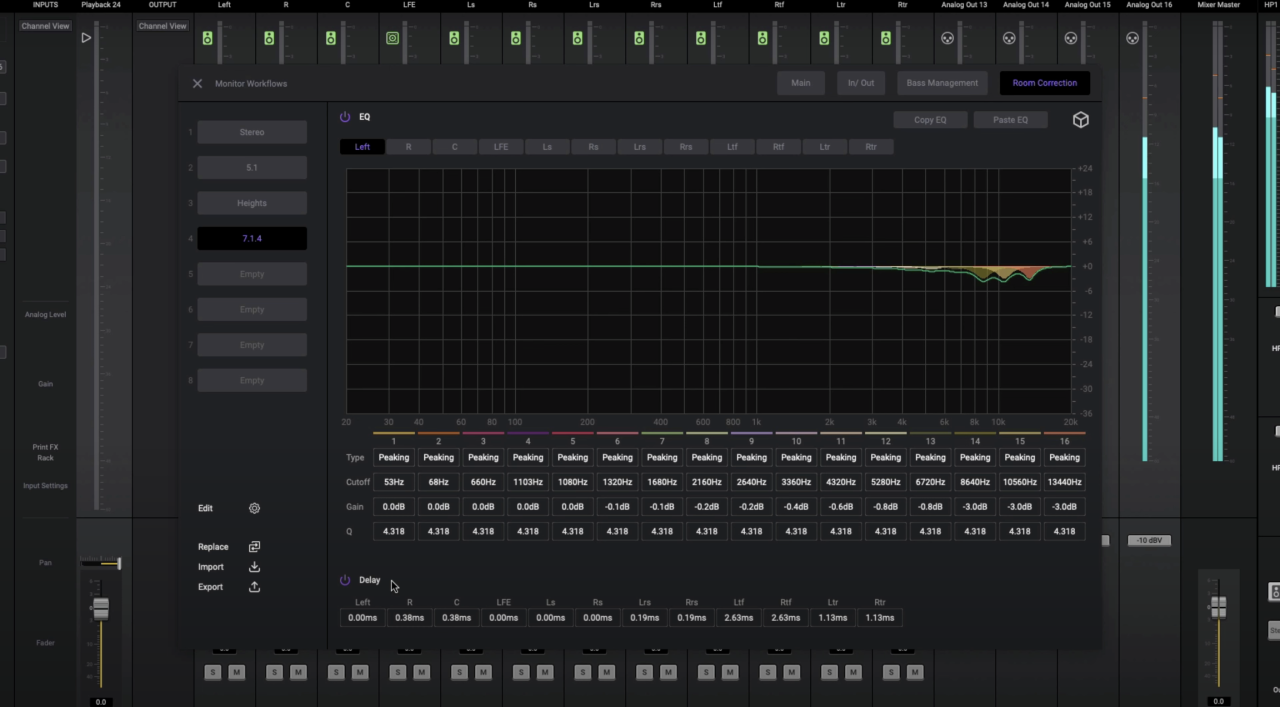Click the Edit gear icon
The width and height of the screenshot is (1280, 707).
coord(254,508)
